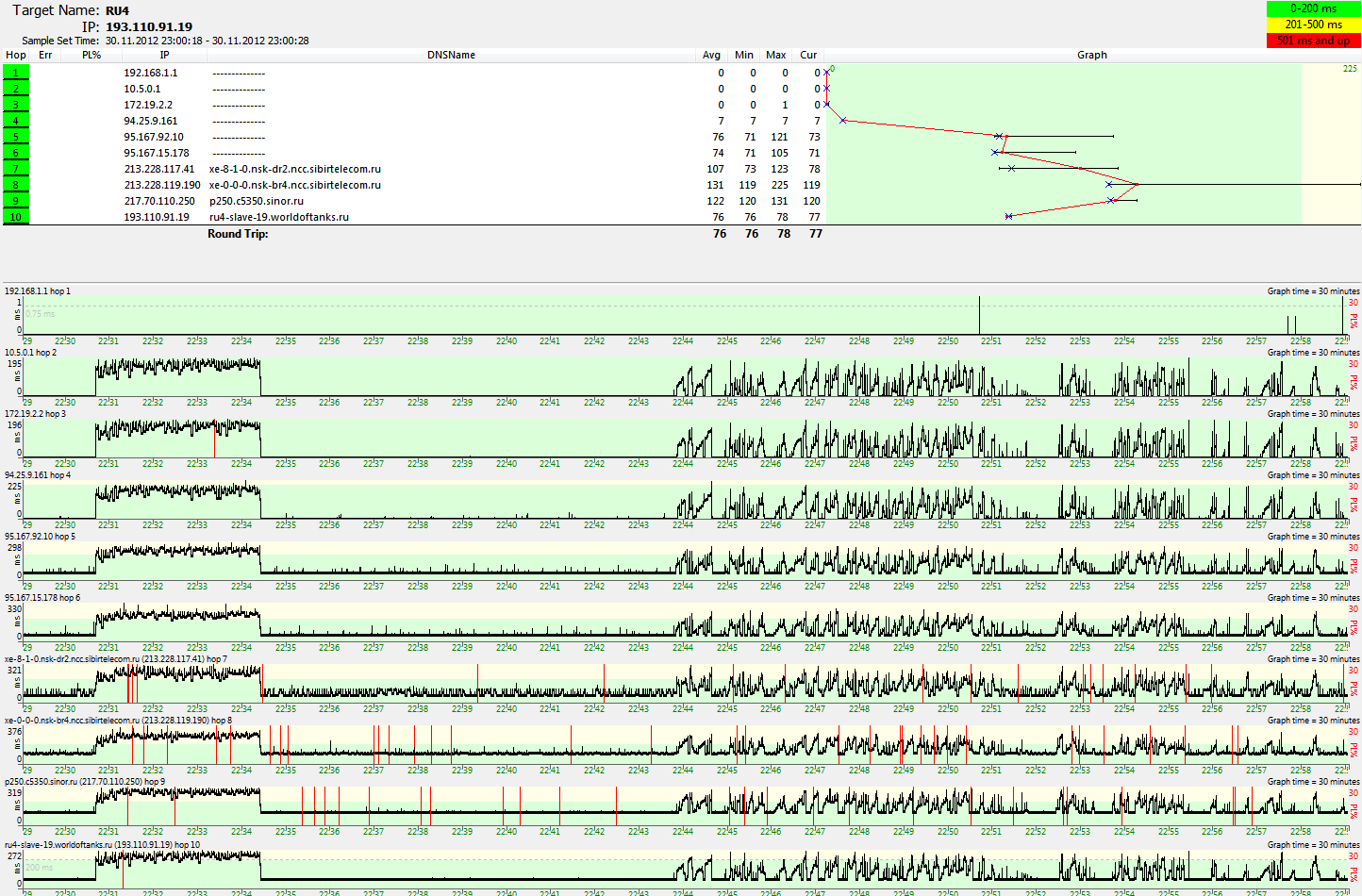This screenshot has width=1362, height=896.
Task: Click the 22:51 spike in hop 1 timeline
Action: tap(979, 315)
